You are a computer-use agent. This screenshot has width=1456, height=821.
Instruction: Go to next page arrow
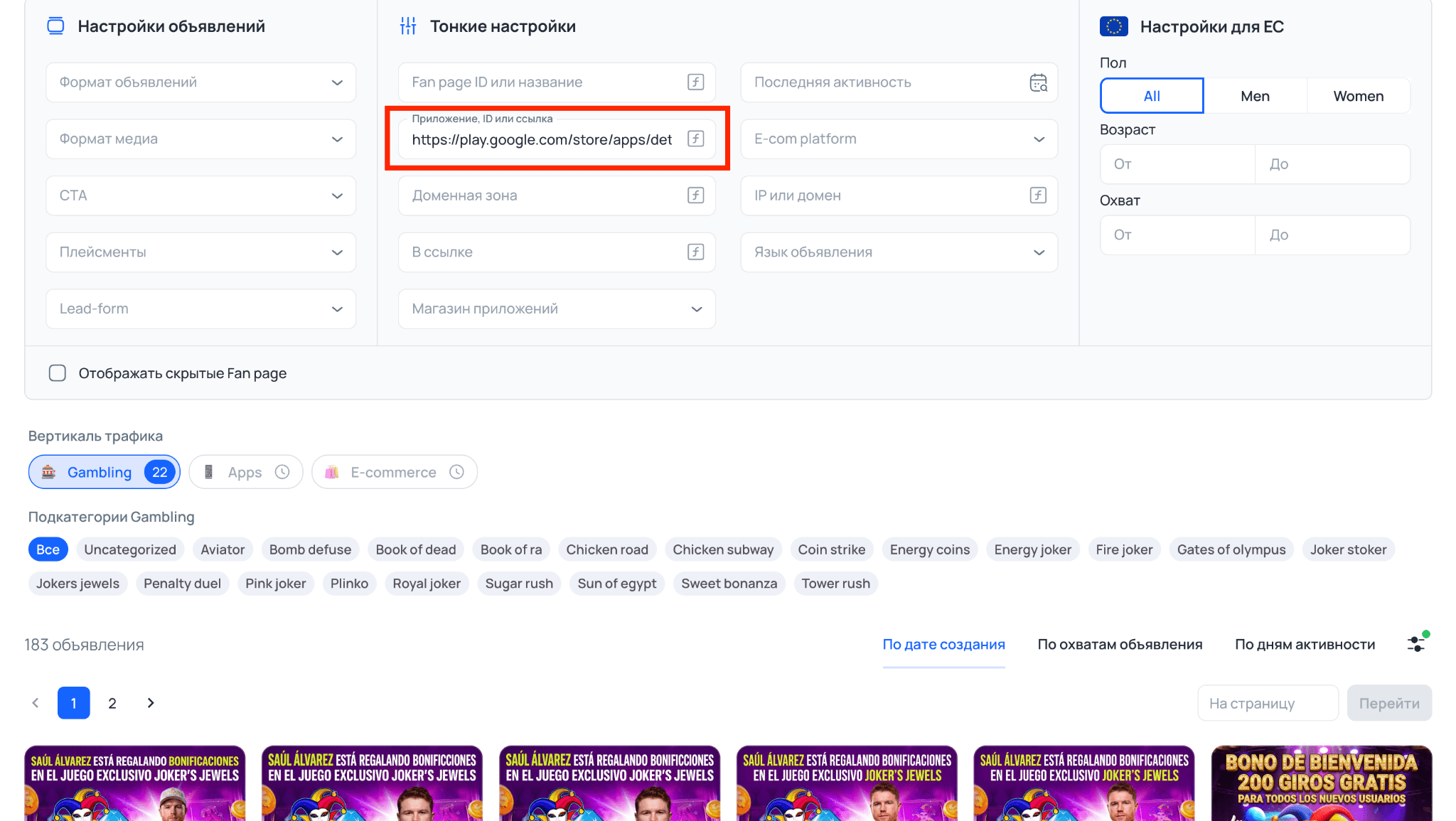151,703
